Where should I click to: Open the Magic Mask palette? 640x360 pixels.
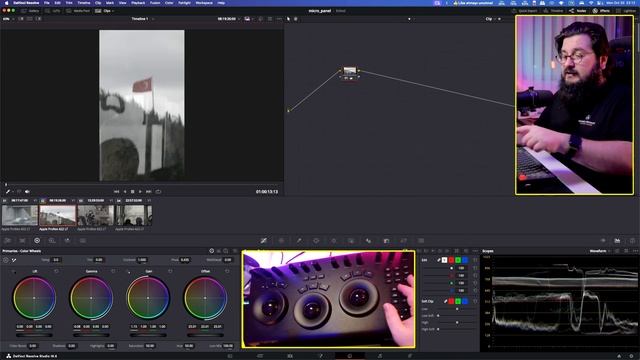(351, 241)
